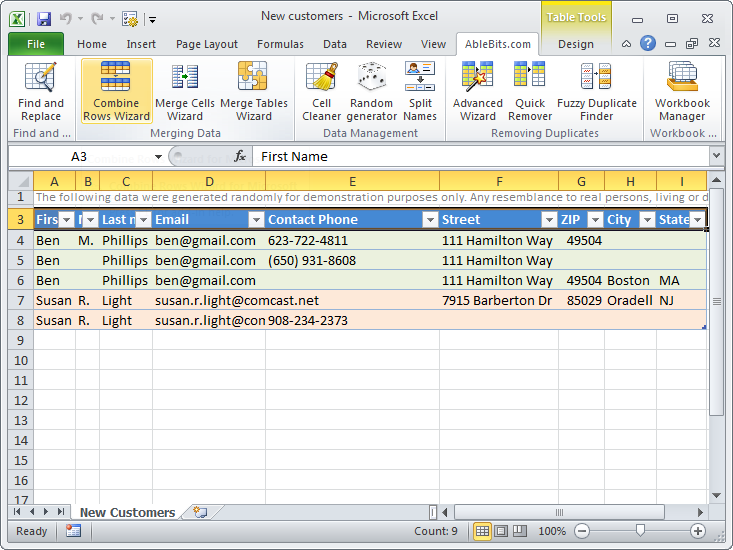
Task: Open the Workbook Manager
Action: point(682,92)
